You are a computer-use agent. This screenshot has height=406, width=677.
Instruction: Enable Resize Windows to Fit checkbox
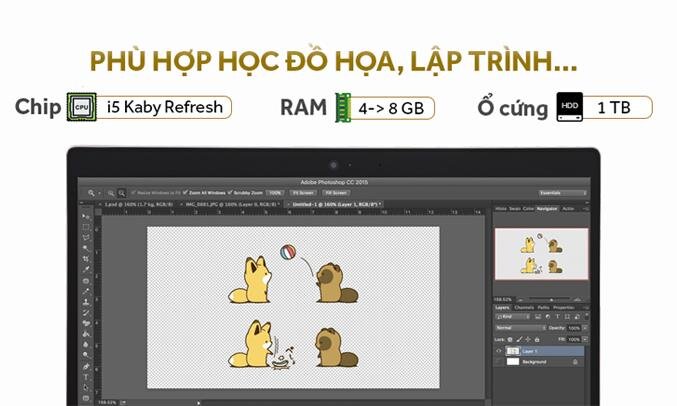[x=134, y=192]
